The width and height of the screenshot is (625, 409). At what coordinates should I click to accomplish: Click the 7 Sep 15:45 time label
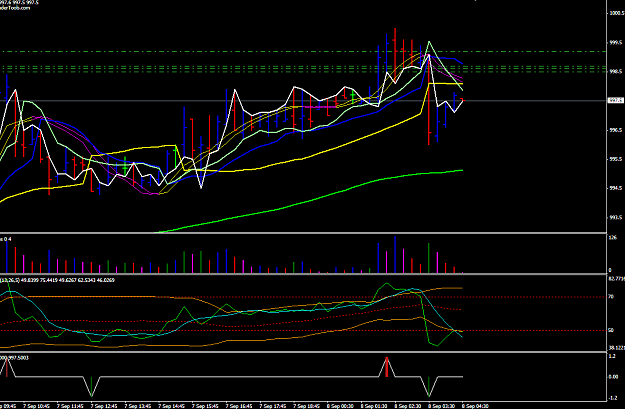(206, 406)
